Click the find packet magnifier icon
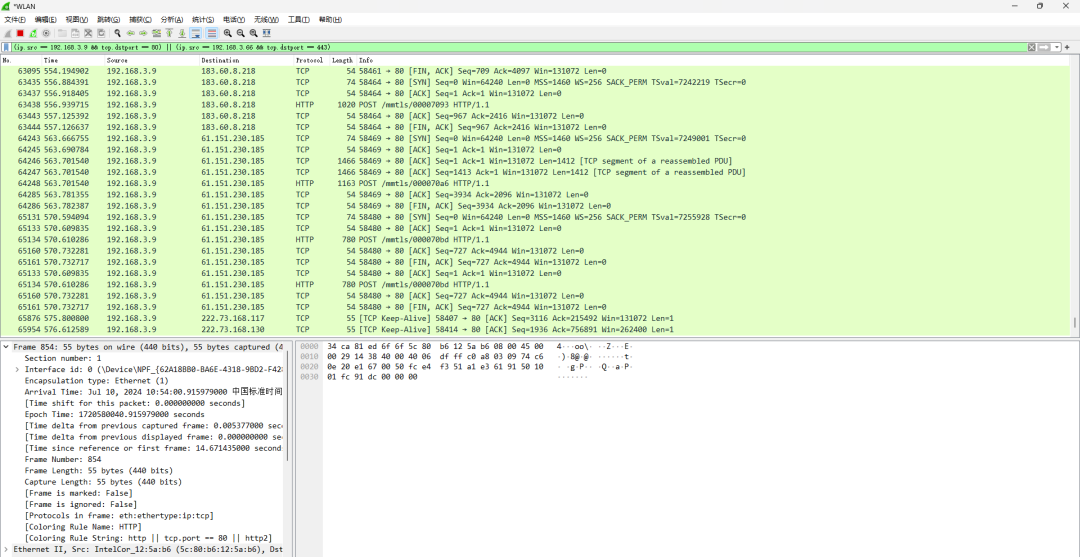Viewport: 1080px width, 557px height. [118, 33]
